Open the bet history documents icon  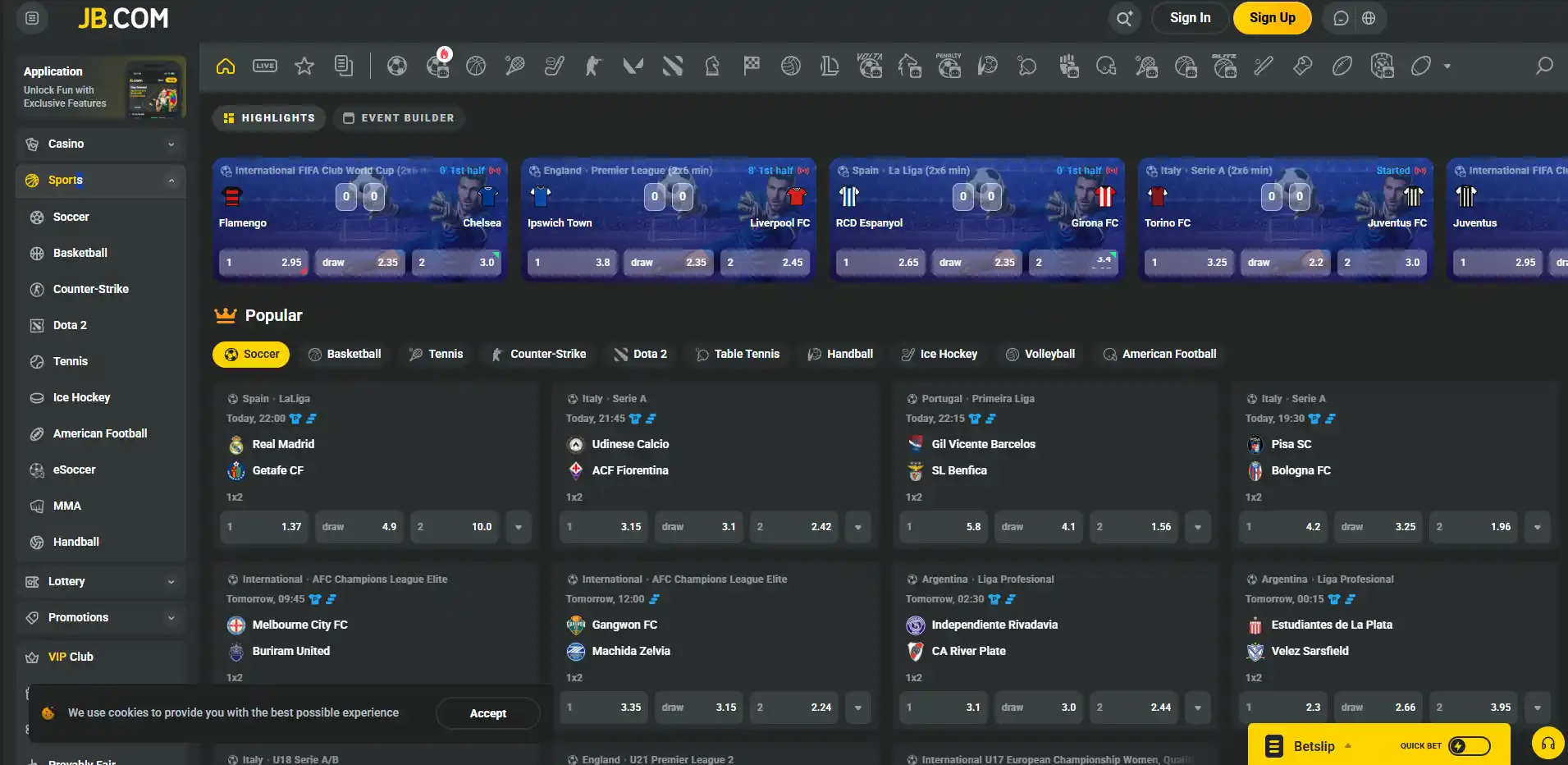(344, 66)
